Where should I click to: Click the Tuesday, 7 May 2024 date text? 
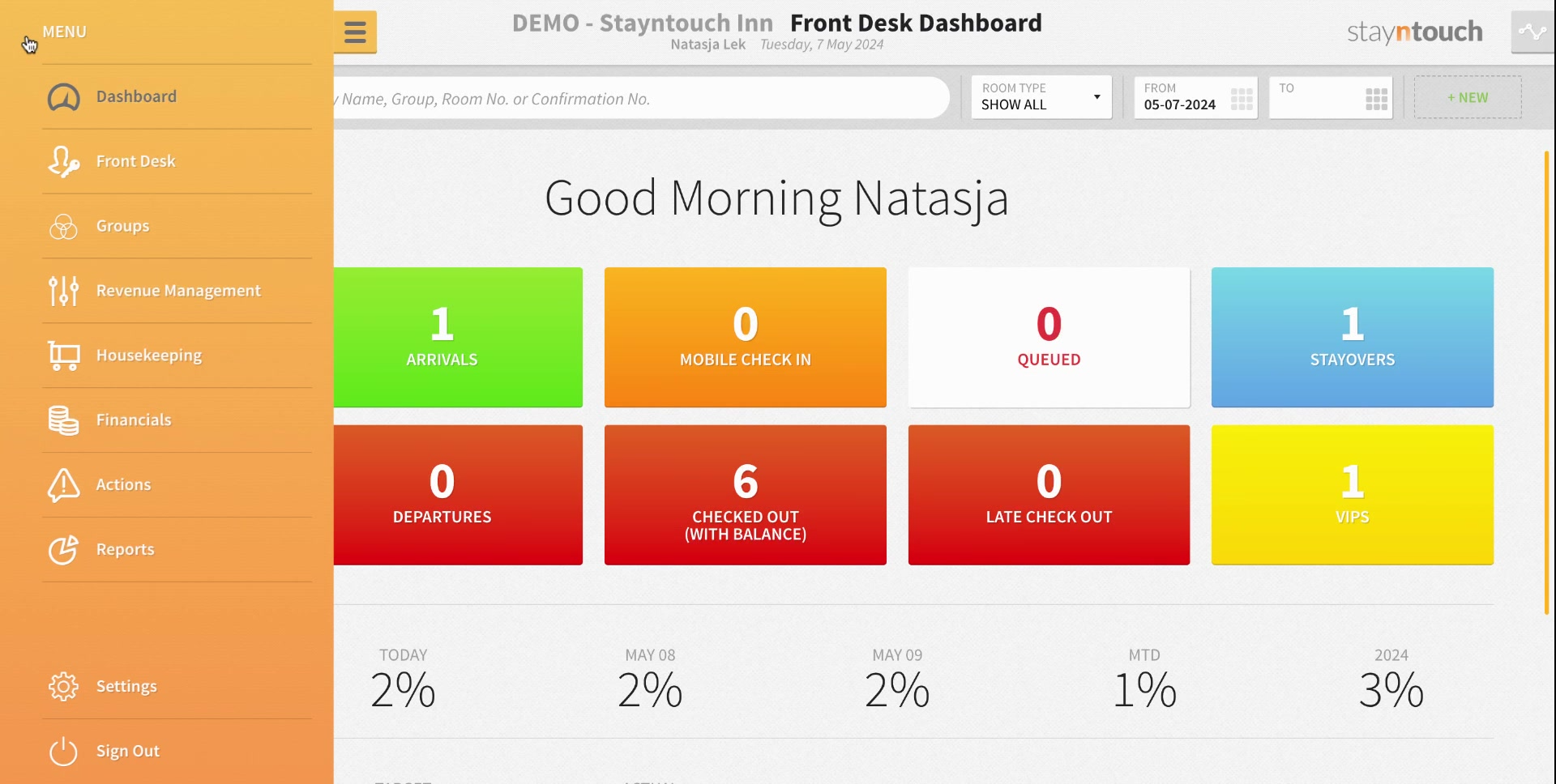click(x=822, y=45)
